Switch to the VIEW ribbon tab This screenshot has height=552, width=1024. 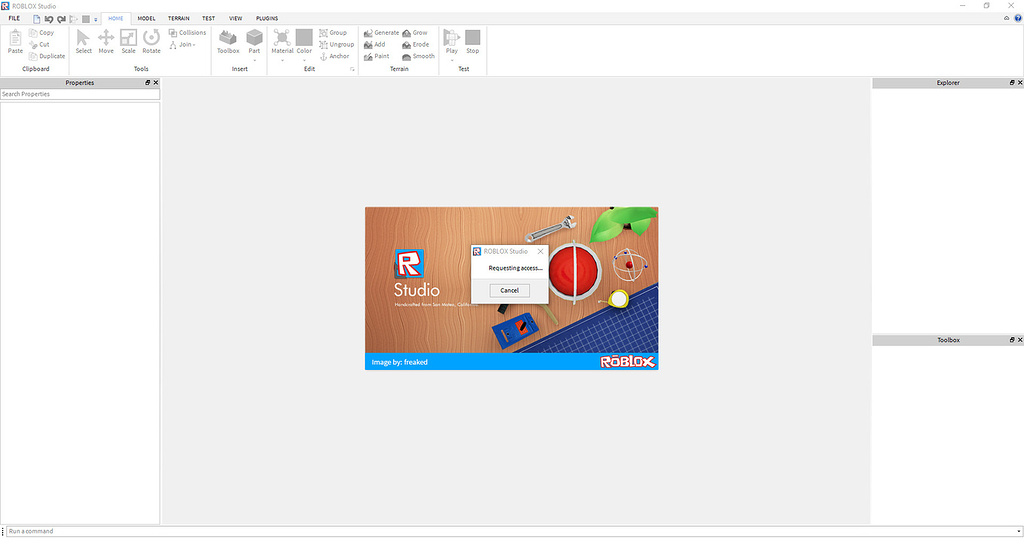pos(235,18)
